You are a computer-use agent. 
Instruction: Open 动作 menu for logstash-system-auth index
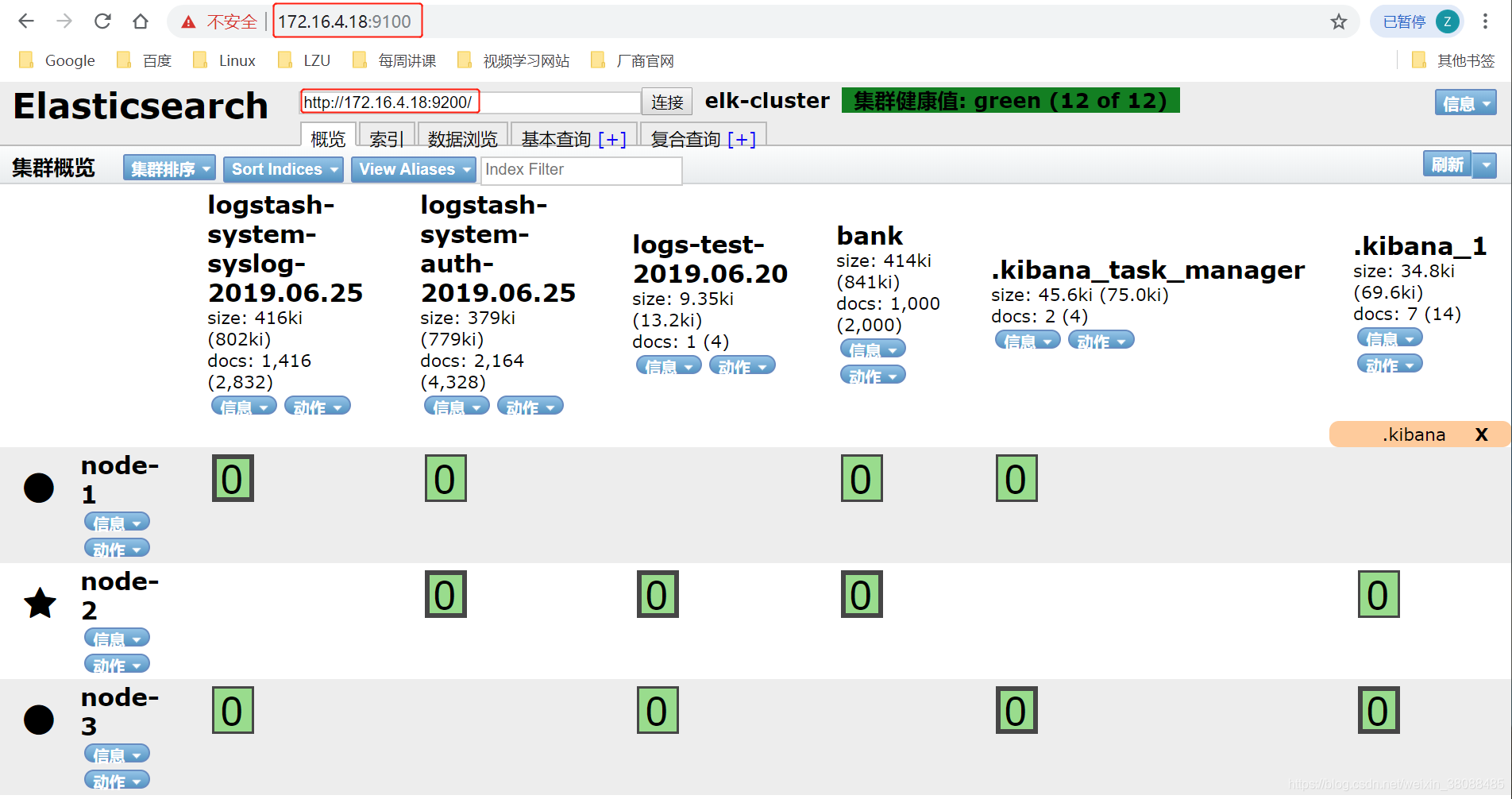(530, 406)
